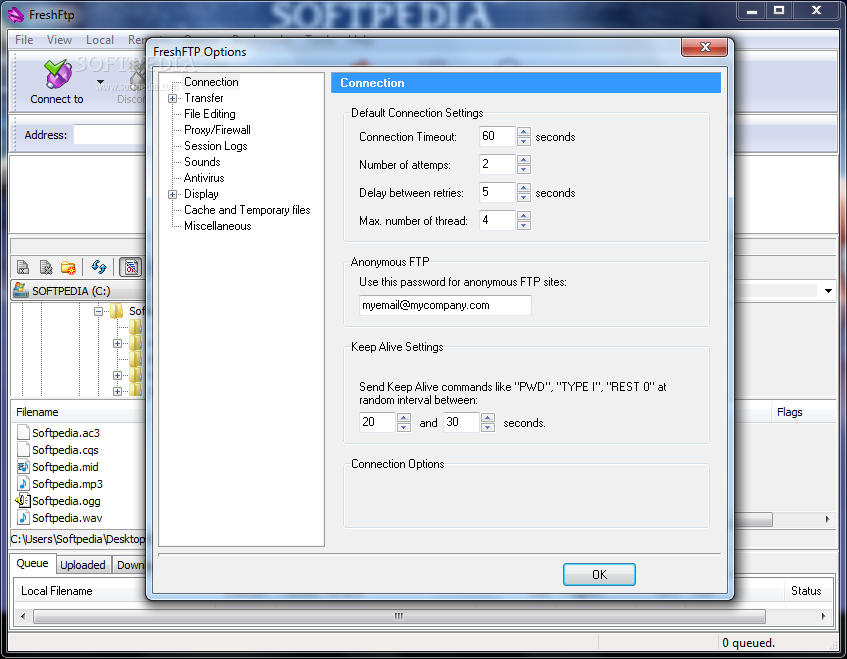Sort by Filename column header

[x=78, y=412]
